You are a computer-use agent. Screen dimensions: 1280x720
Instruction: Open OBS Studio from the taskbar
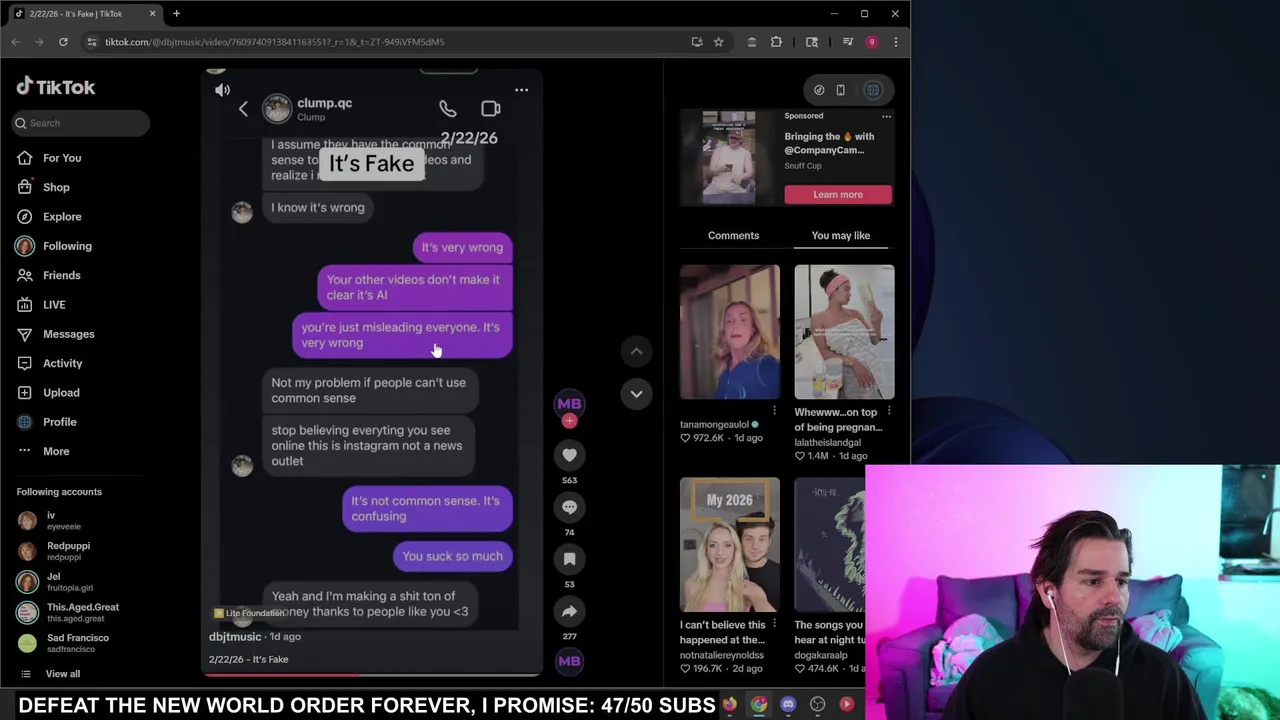coord(817,705)
